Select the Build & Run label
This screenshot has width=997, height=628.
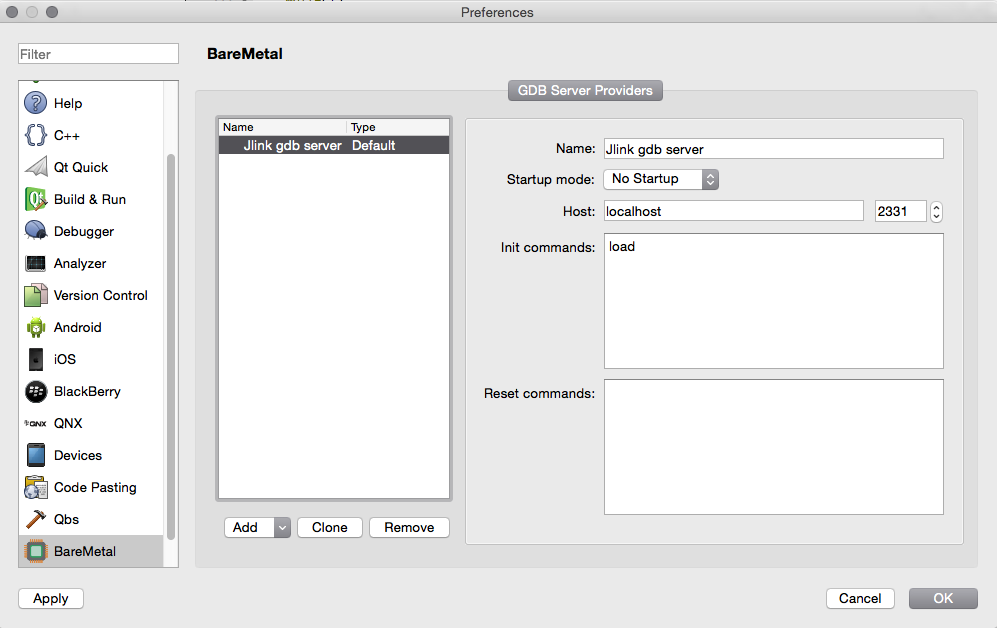90,199
